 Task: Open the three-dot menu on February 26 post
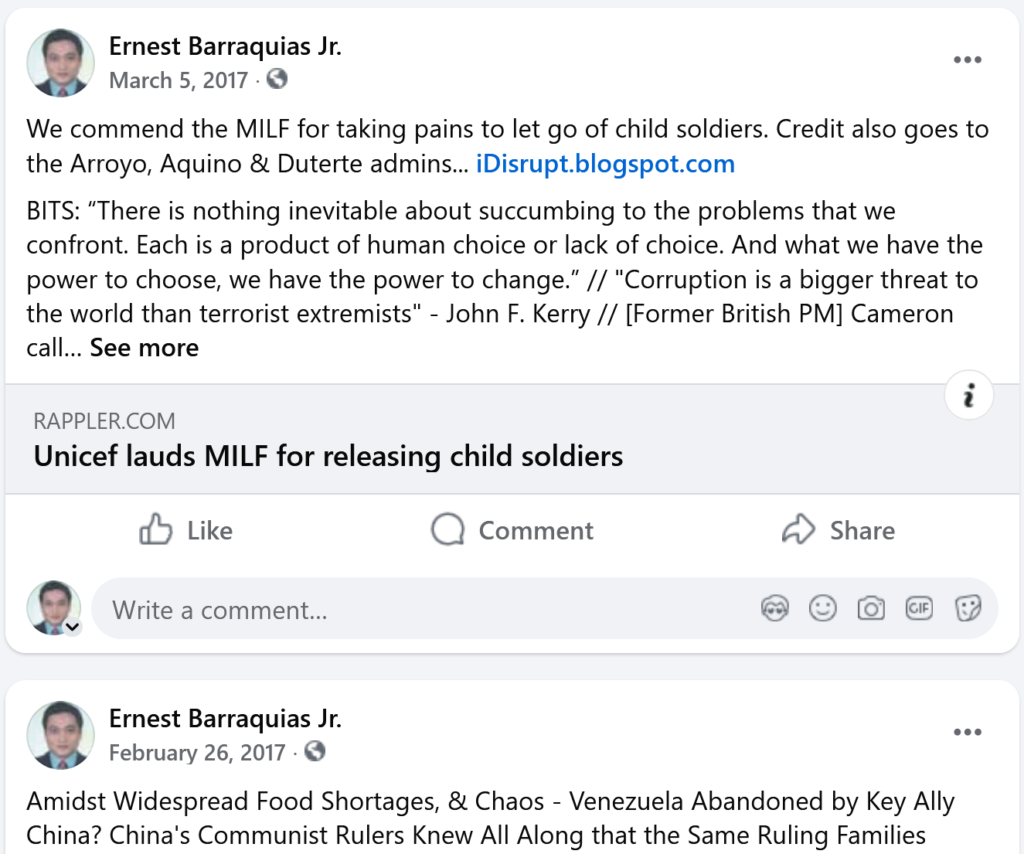coord(967,732)
